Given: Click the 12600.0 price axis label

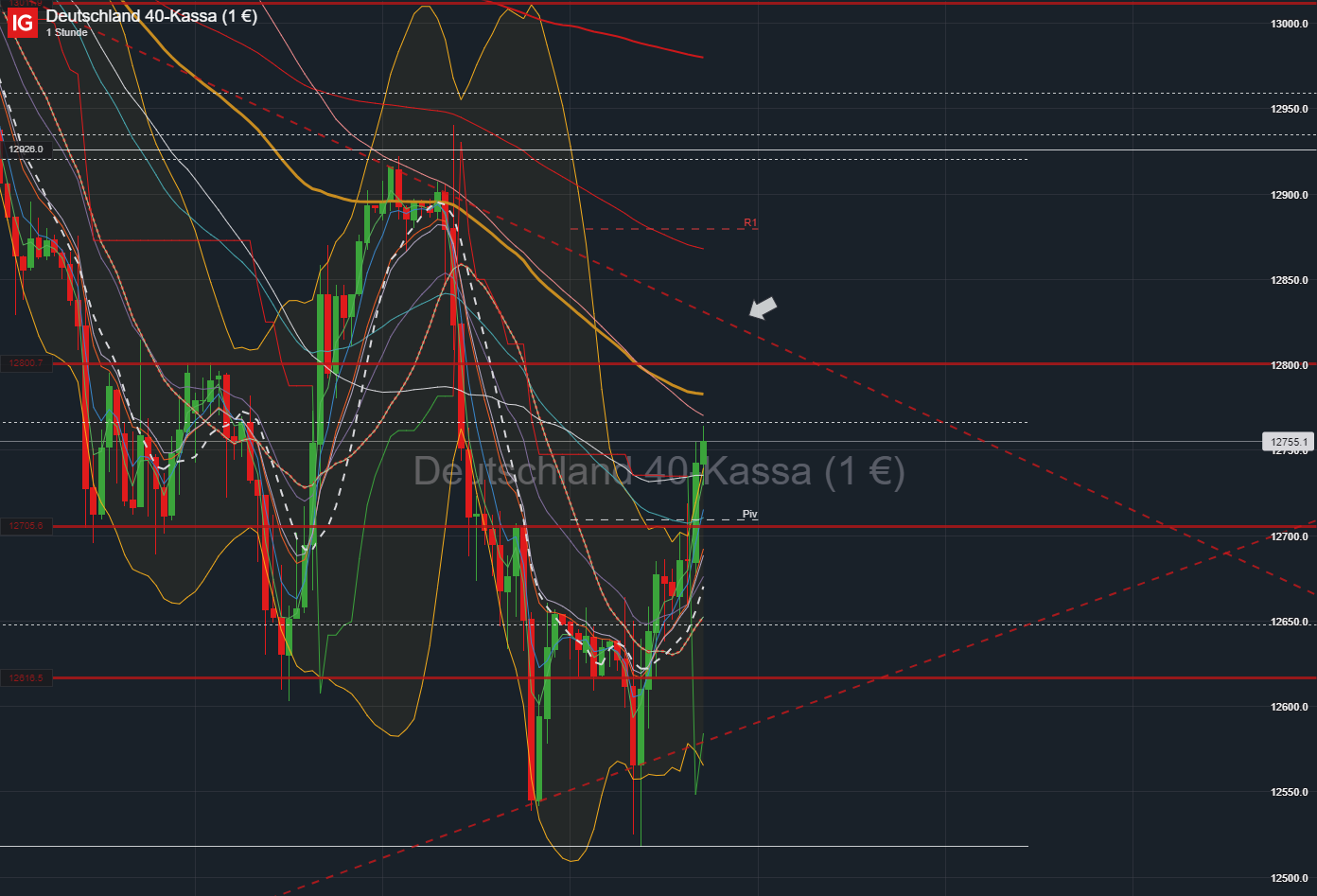Looking at the screenshot, I should pos(1290,708).
